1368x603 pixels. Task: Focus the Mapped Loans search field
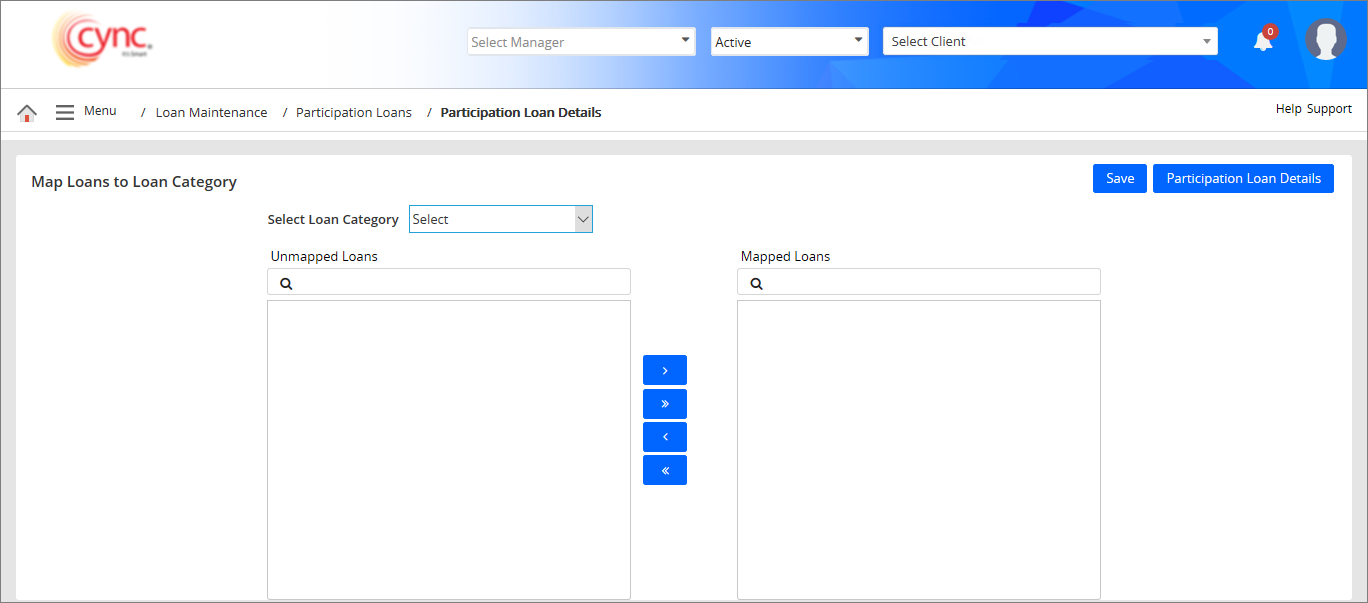pos(930,283)
